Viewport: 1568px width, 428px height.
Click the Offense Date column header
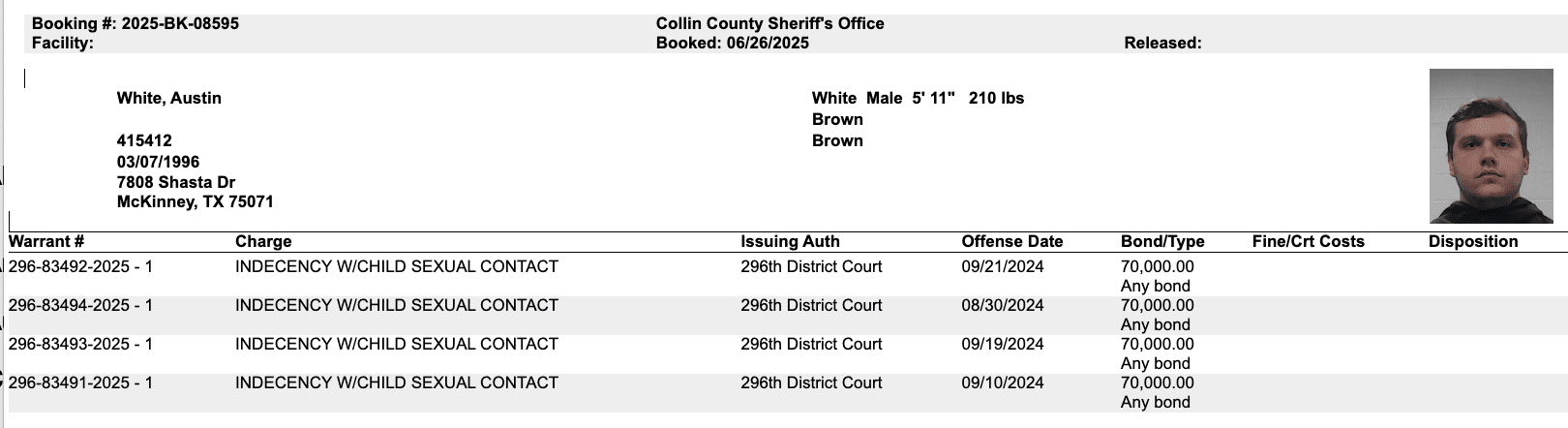point(1011,241)
